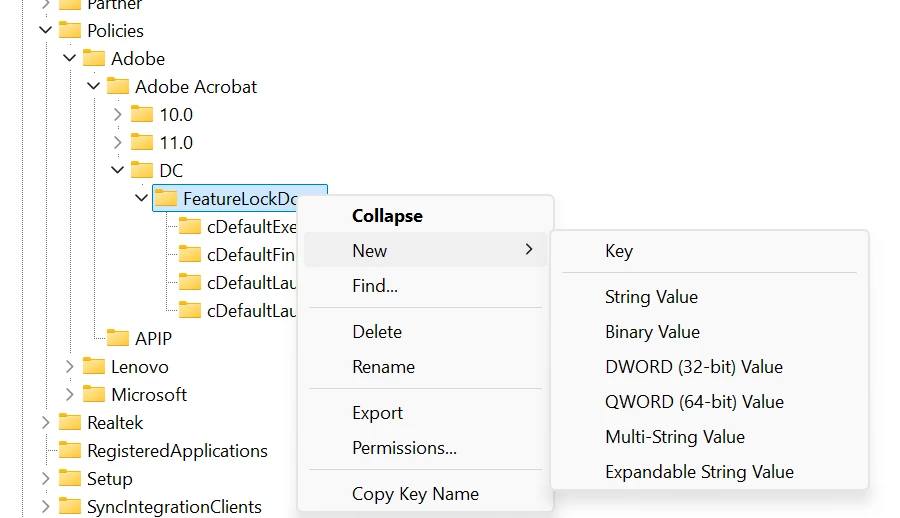The width and height of the screenshot is (900, 518).
Task: Click the 11.0 folder icon
Action: [x=142, y=142]
